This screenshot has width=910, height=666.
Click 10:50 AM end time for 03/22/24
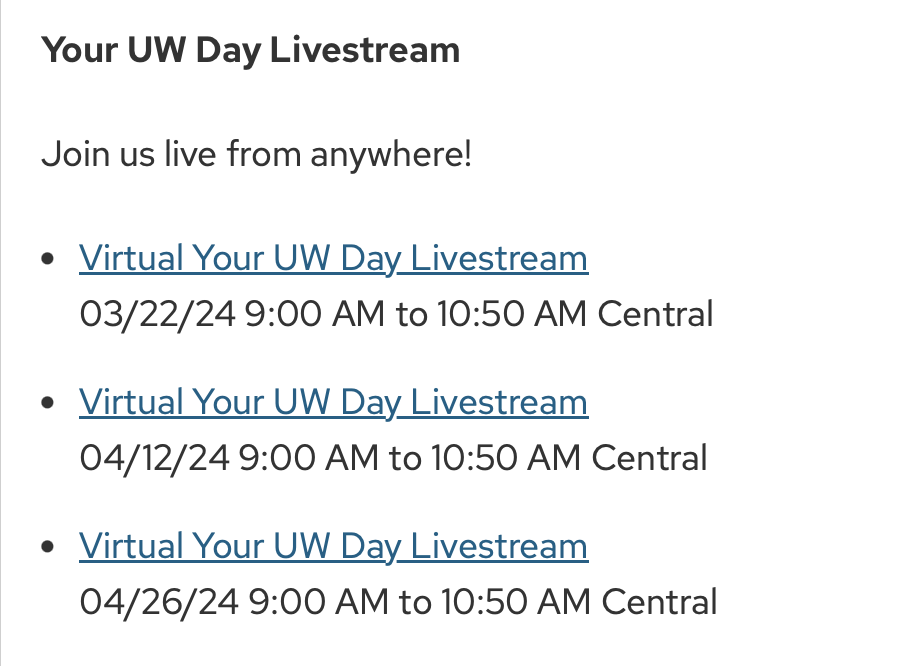[x=512, y=314]
